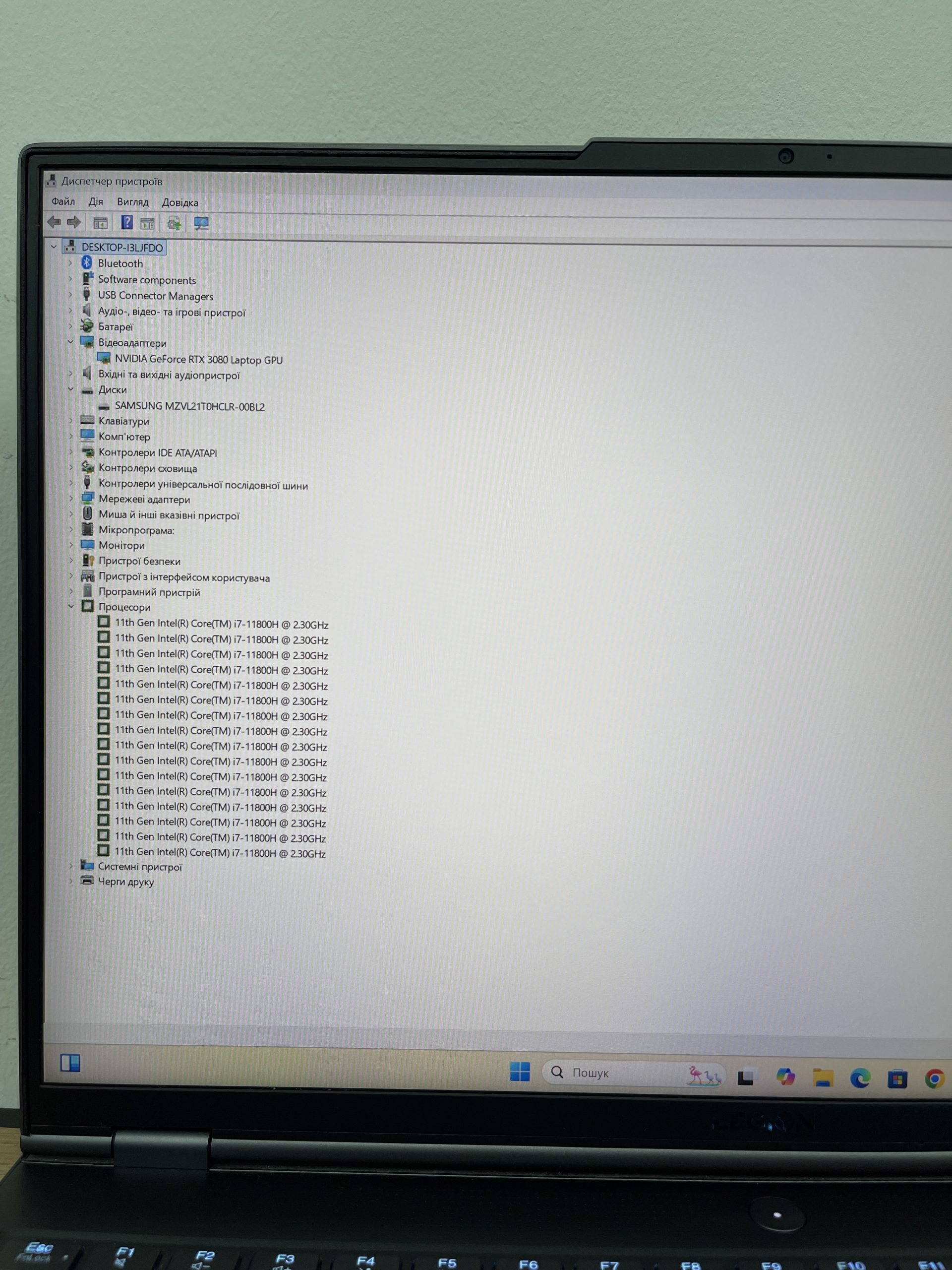The height and width of the screenshot is (1270, 952).
Task: Select Контролери IDE ATA/ATAPI
Action: pos(158,452)
